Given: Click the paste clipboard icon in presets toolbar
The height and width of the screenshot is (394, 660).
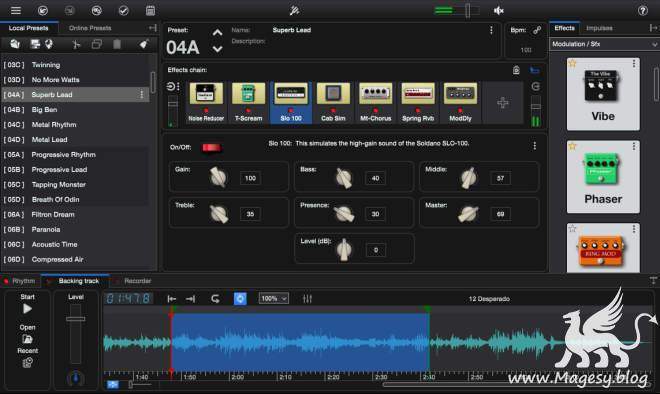Looking at the screenshot, I should click(117, 44).
